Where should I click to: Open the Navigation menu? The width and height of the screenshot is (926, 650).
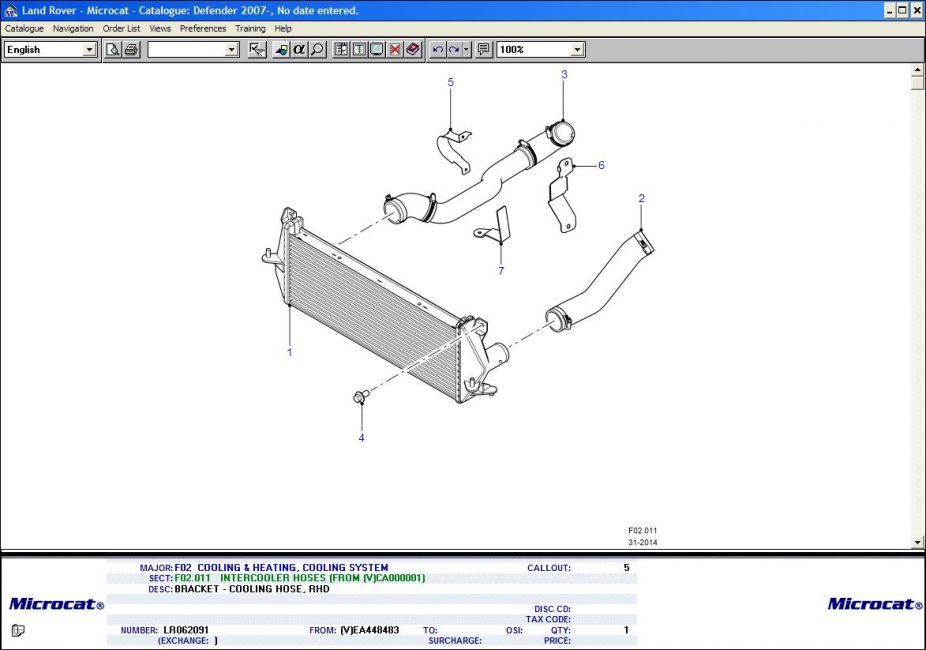[73, 28]
